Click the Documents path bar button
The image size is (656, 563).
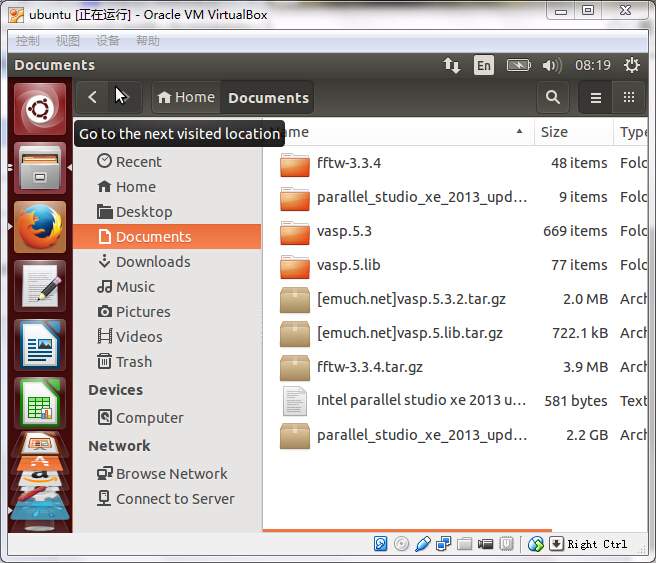coord(268,97)
